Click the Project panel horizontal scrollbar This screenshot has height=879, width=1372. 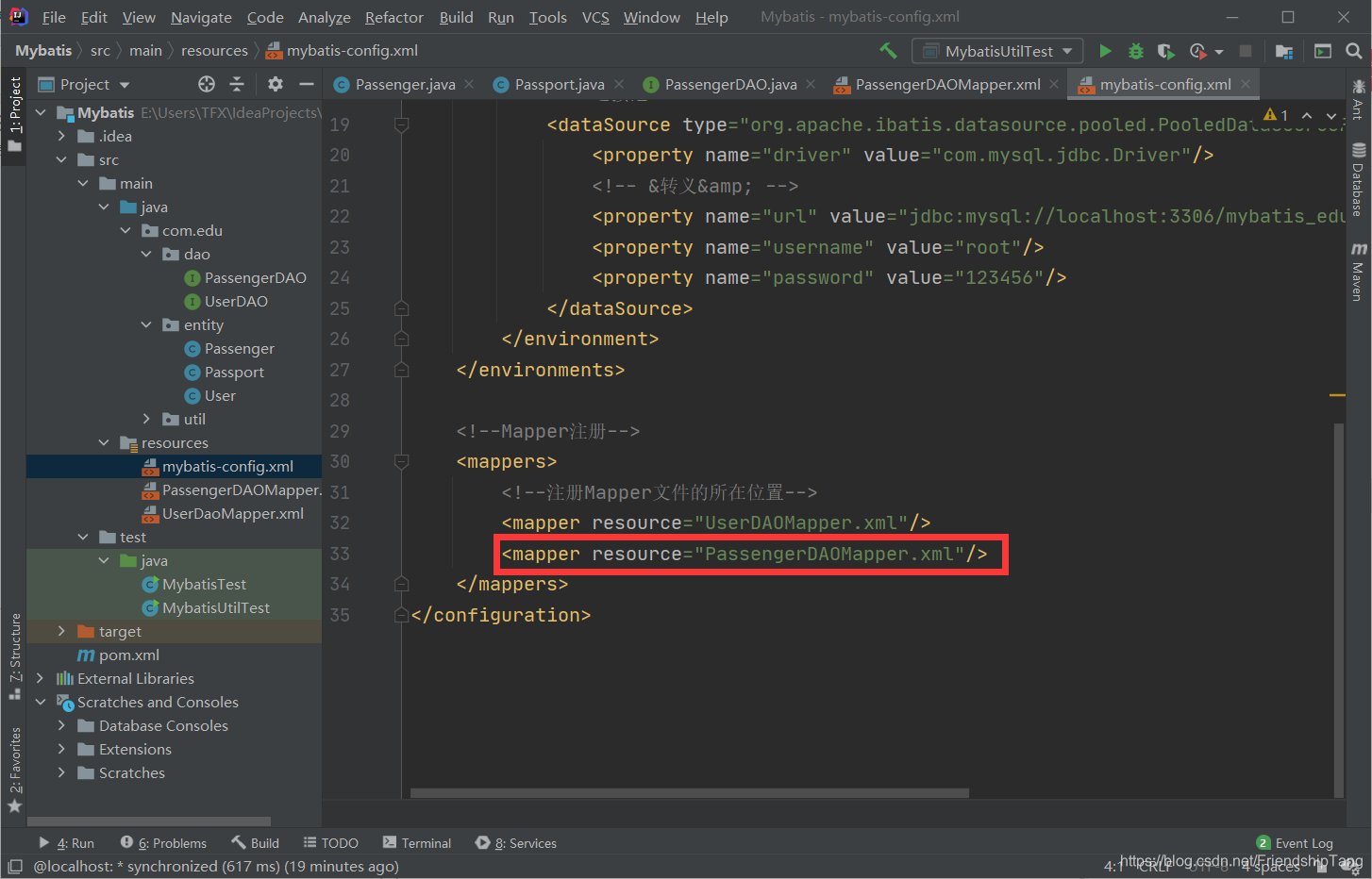tap(151, 821)
